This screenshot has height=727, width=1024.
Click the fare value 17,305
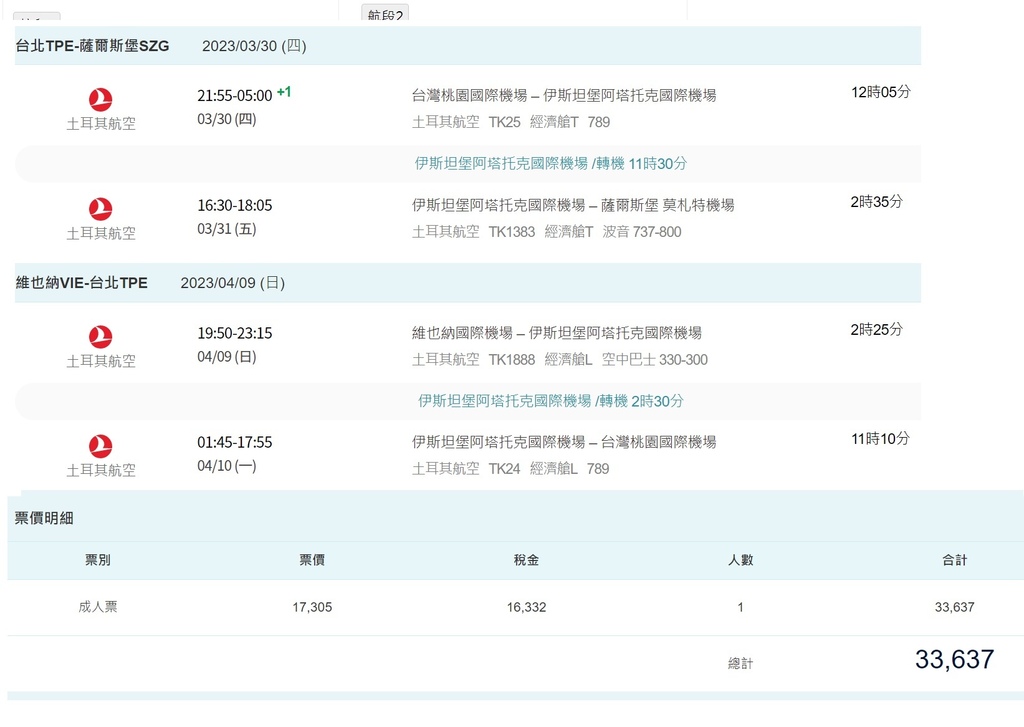point(312,607)
